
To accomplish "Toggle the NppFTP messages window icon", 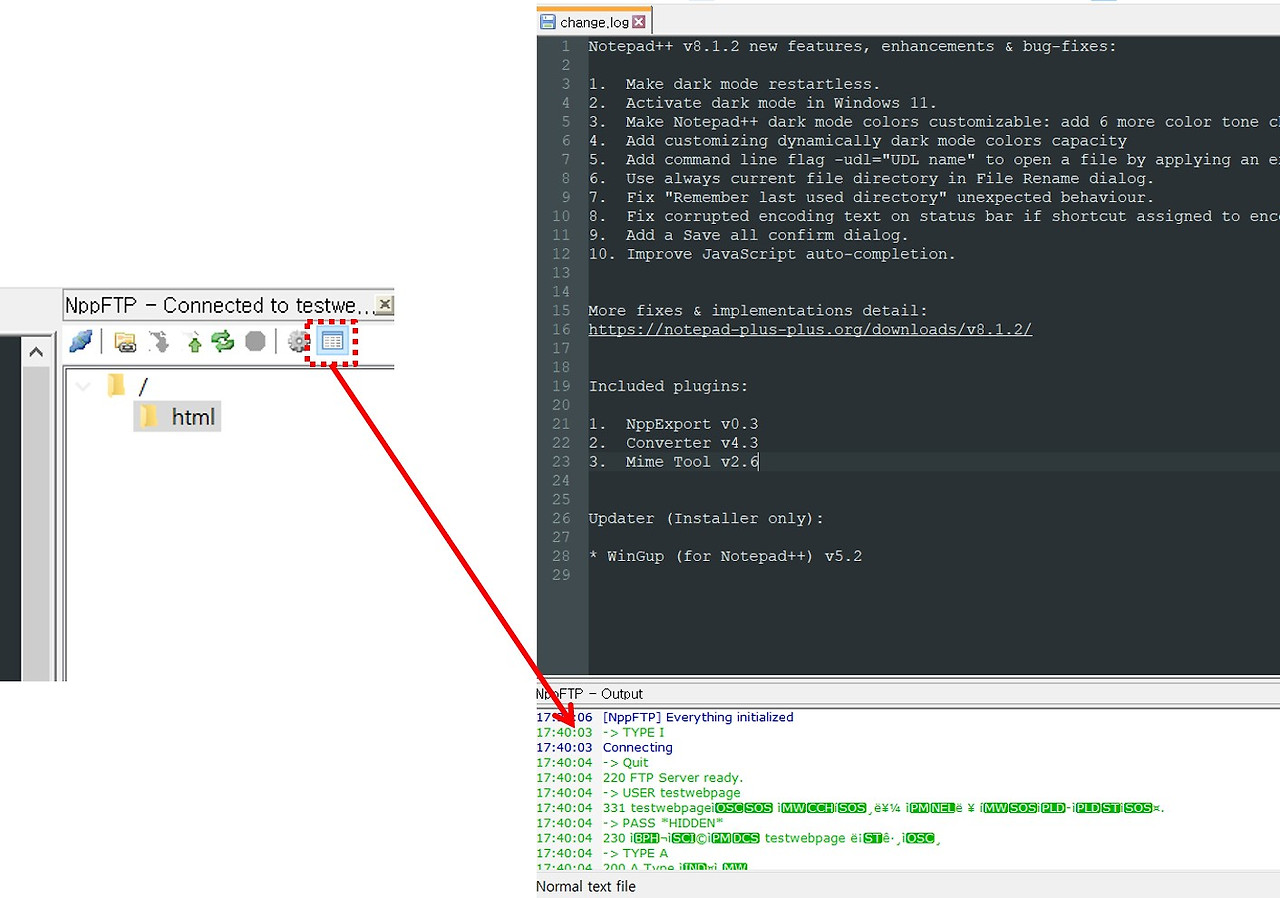I will click(332, 342).
